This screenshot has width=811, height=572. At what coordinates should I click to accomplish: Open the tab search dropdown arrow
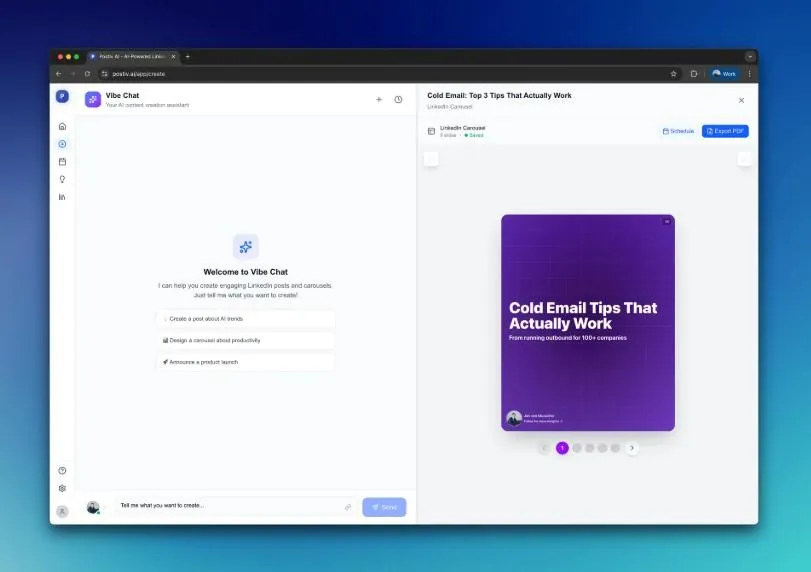(750, 56)
